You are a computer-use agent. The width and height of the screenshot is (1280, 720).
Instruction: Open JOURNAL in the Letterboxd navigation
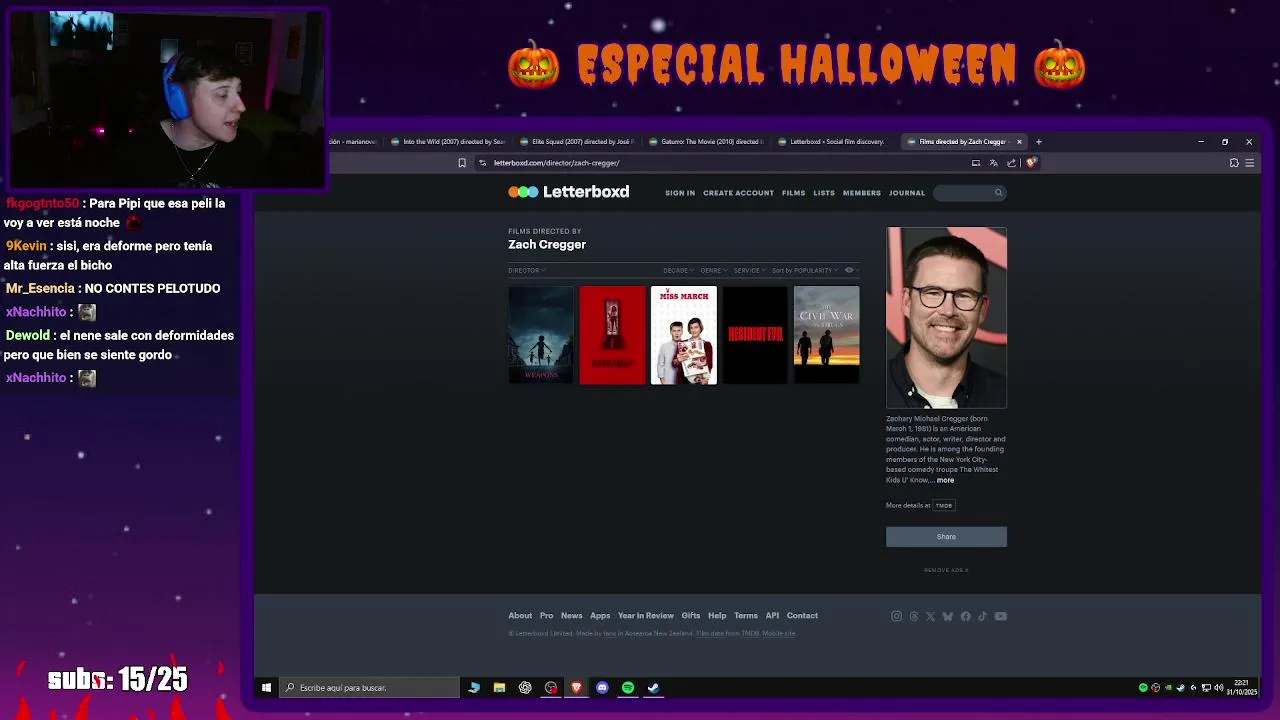tap(907, 193)
